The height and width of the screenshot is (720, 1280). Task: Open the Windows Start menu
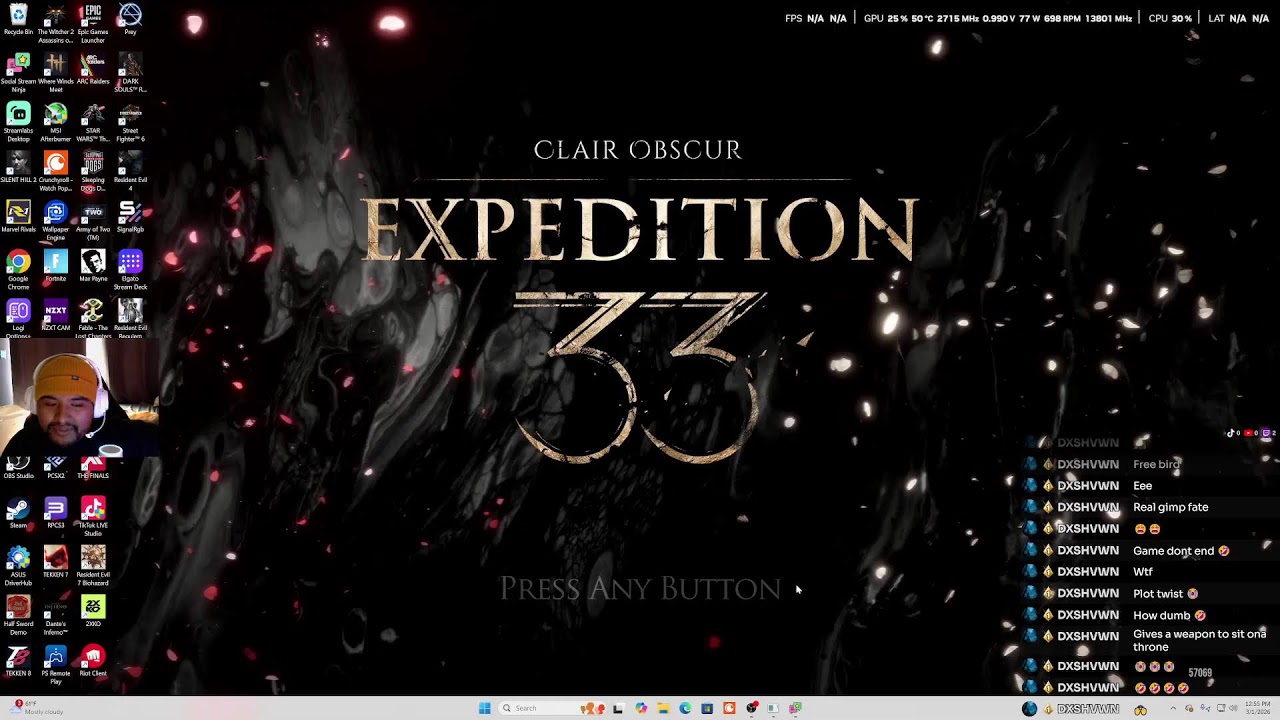484,708
